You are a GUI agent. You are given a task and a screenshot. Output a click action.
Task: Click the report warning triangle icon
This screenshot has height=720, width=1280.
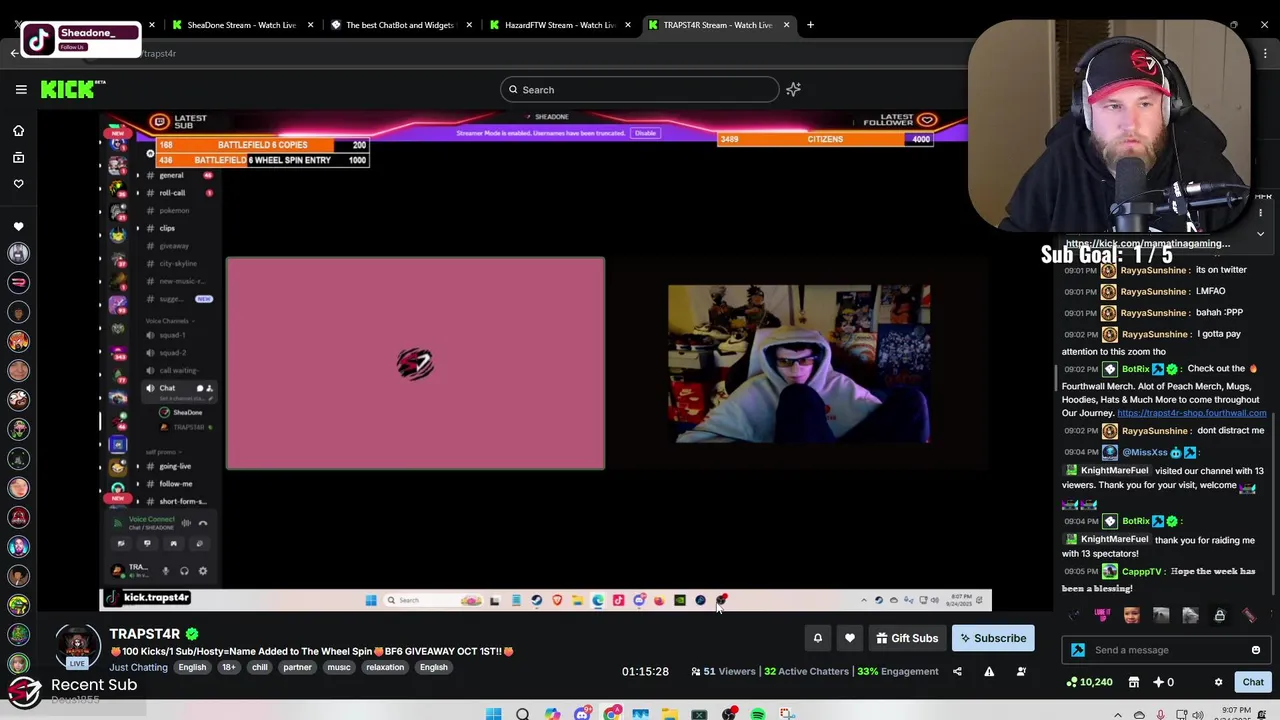point(989,672)
